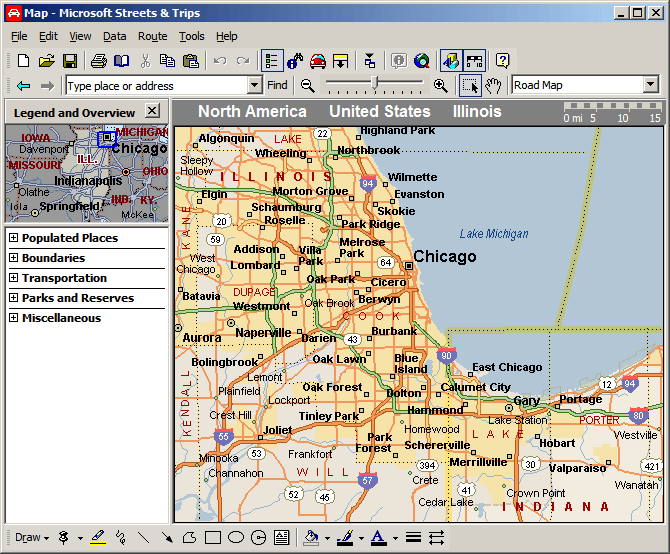Toggle the pressed 3-D map view button
Viewport: 670px width, 554px height.
(451, 61)
